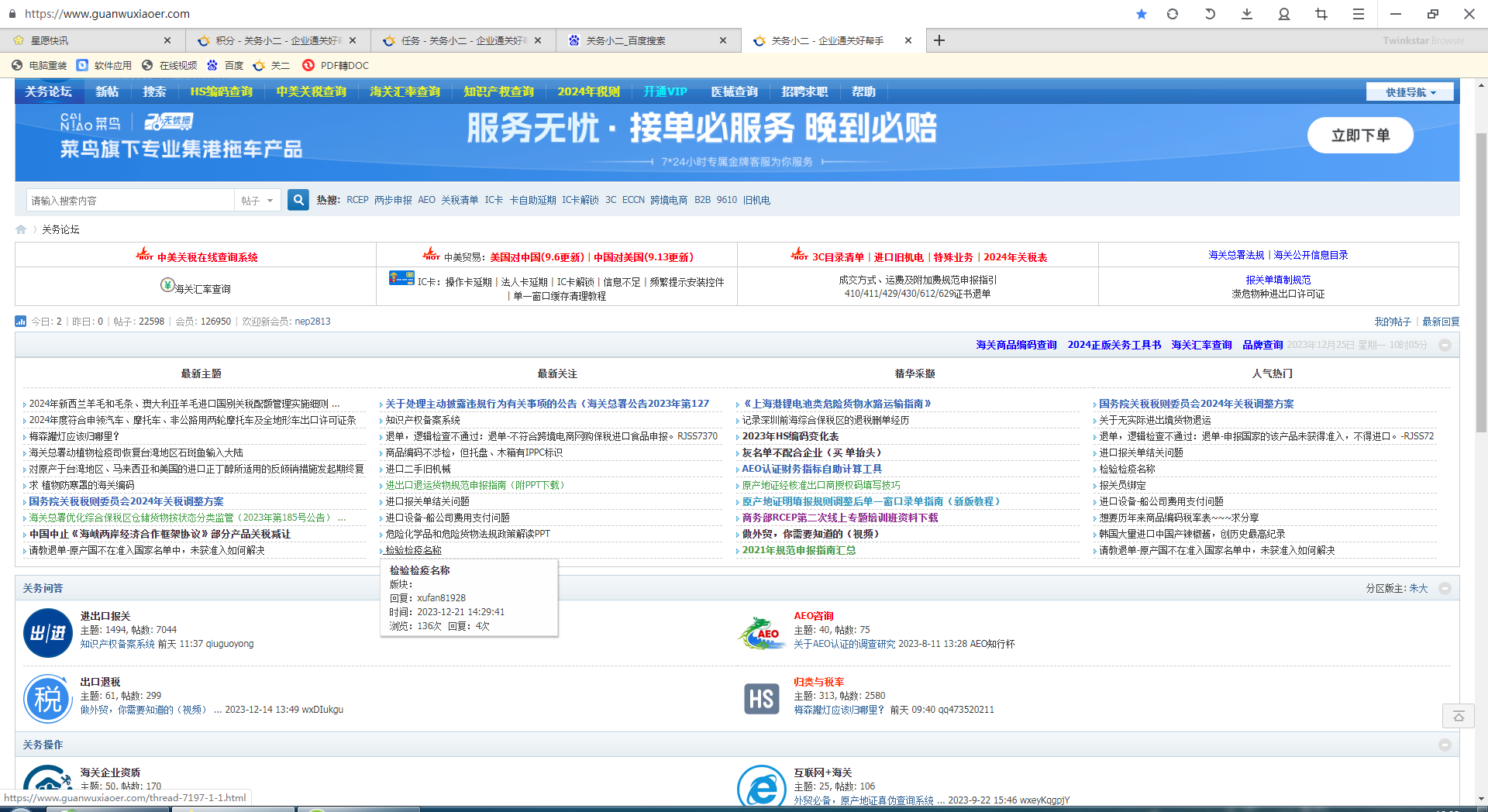Screen dimensions: 1488x812
Task: Switch to 积分 - 关务小二 tab
Action: pos(277,40)
